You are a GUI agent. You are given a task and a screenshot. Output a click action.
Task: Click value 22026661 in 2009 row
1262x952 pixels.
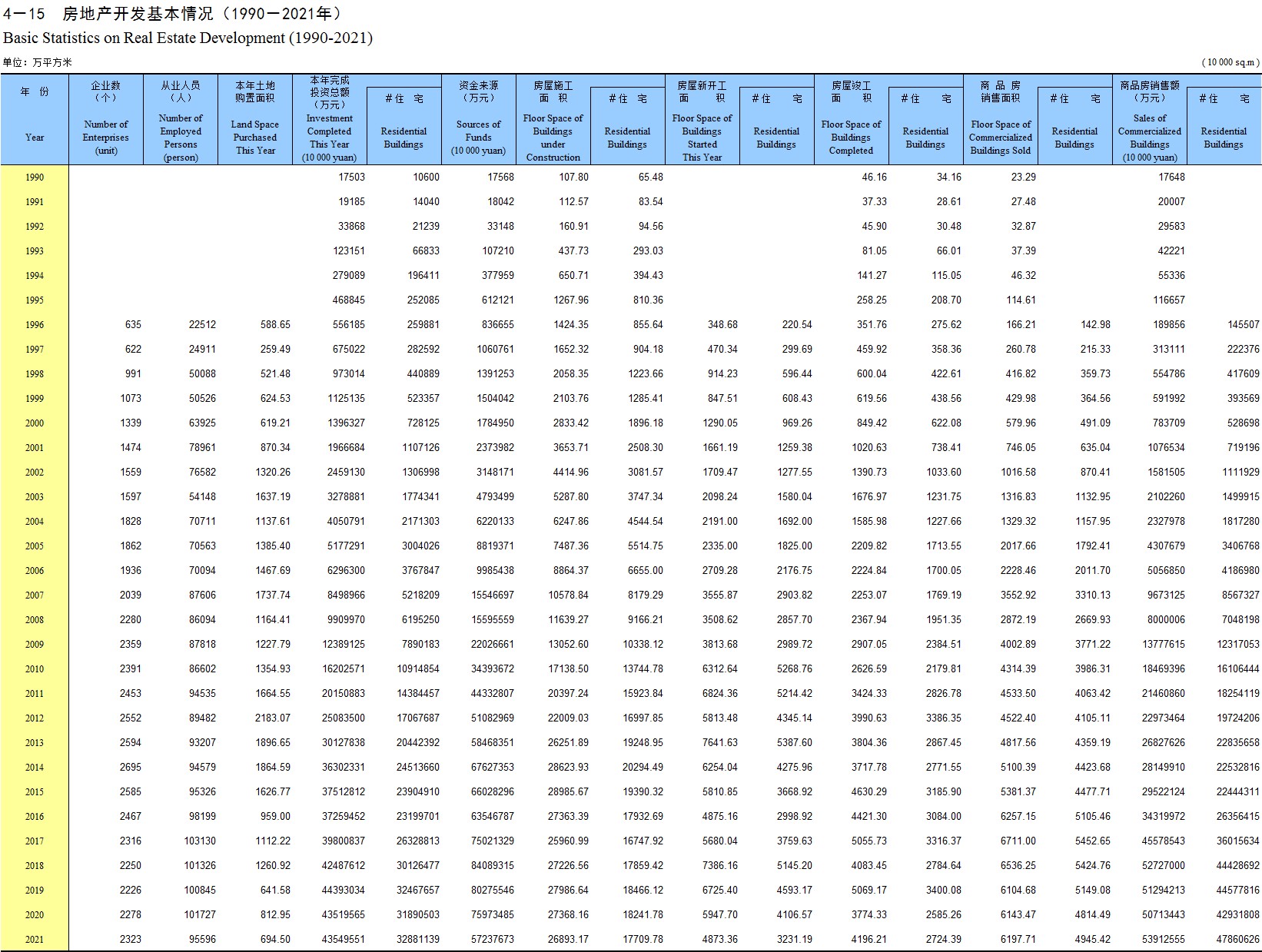(x=493, y=644)
